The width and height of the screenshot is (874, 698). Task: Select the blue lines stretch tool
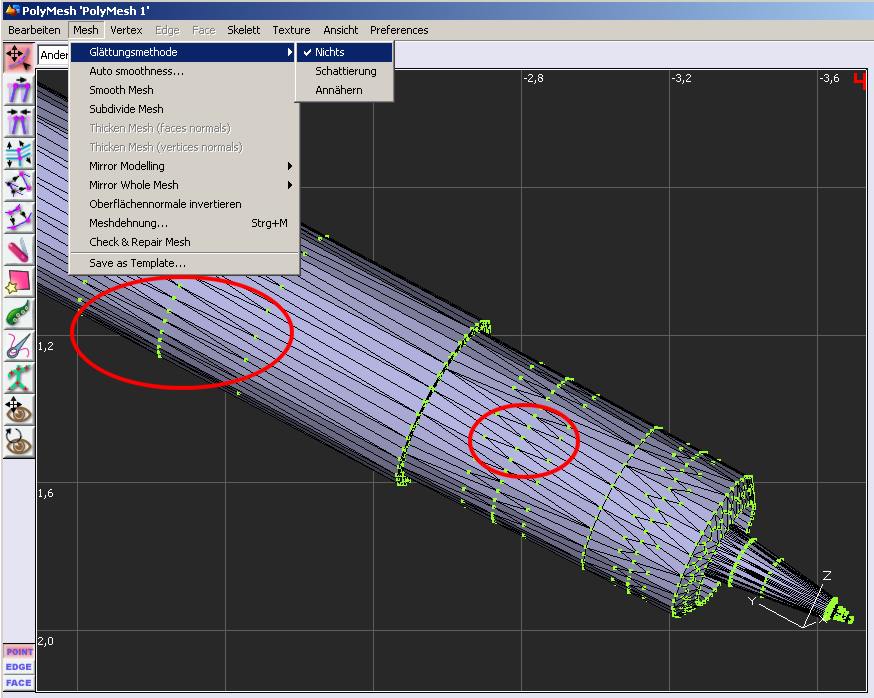tap(18, 154)
